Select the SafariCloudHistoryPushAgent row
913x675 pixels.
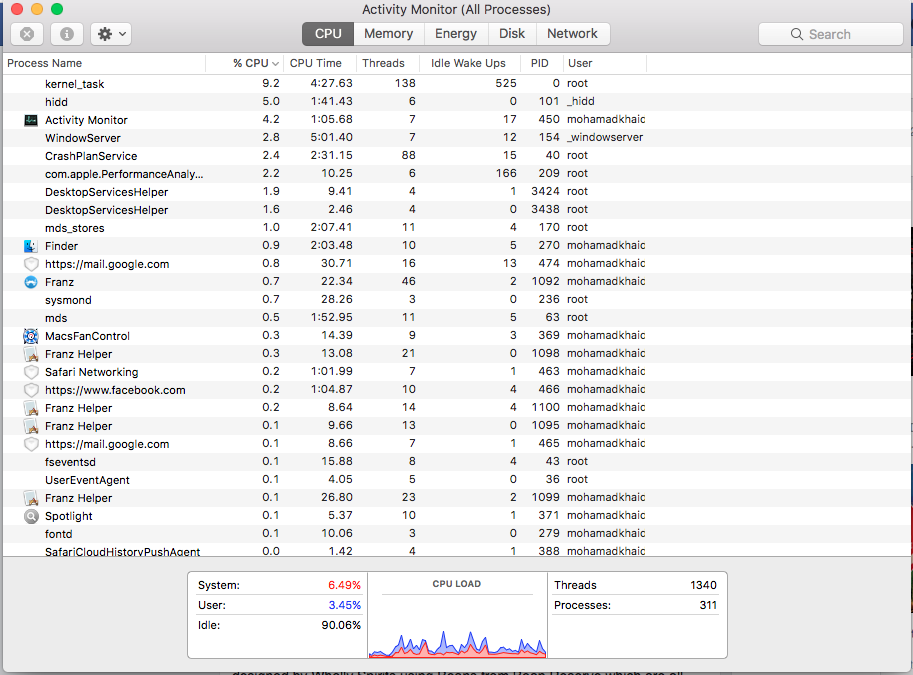(x=456, y=551)
